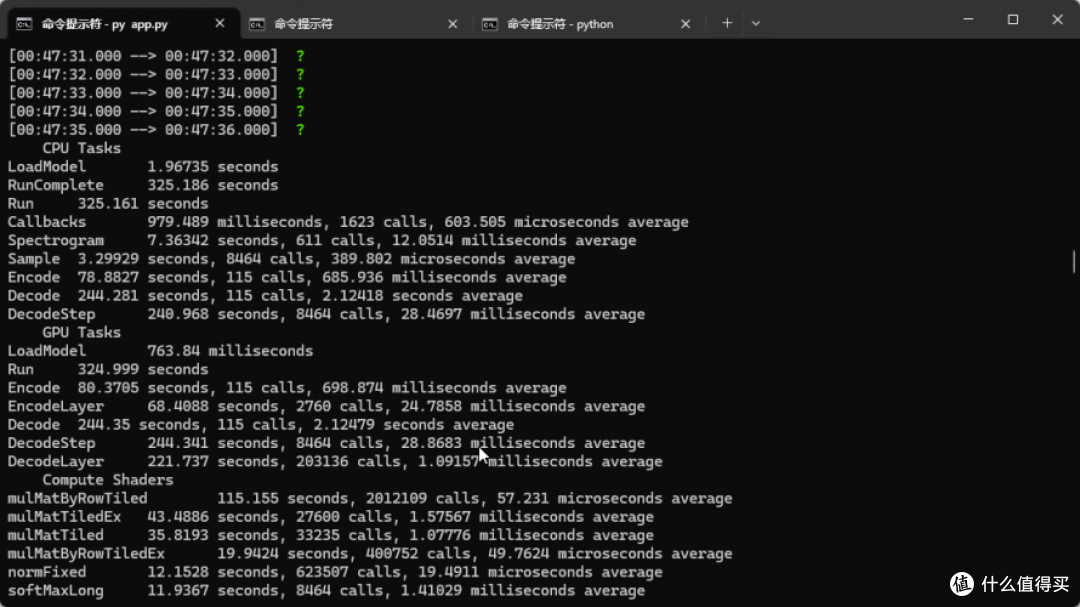Click the 'Spectrogram 7.36342 seconds' line
This screenshot has height=607, width=1080.
[322, 240]
